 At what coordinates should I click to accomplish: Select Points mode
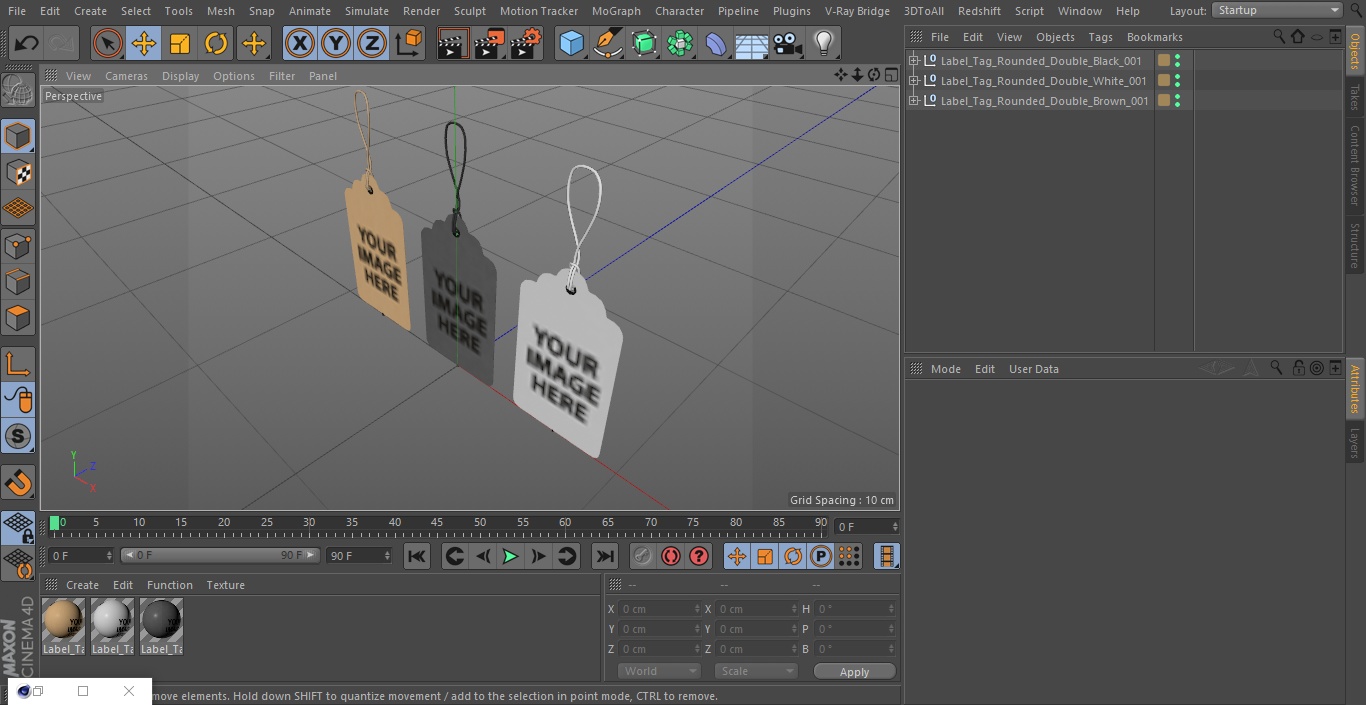pyautogui.click(x=18, y=246)
